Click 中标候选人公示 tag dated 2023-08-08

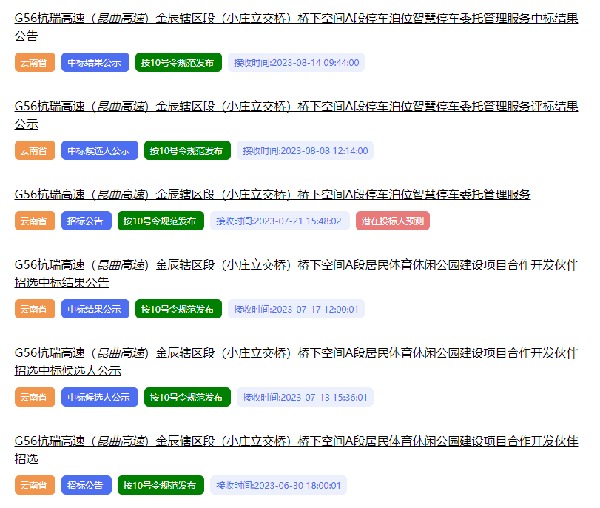coord(97,150)
